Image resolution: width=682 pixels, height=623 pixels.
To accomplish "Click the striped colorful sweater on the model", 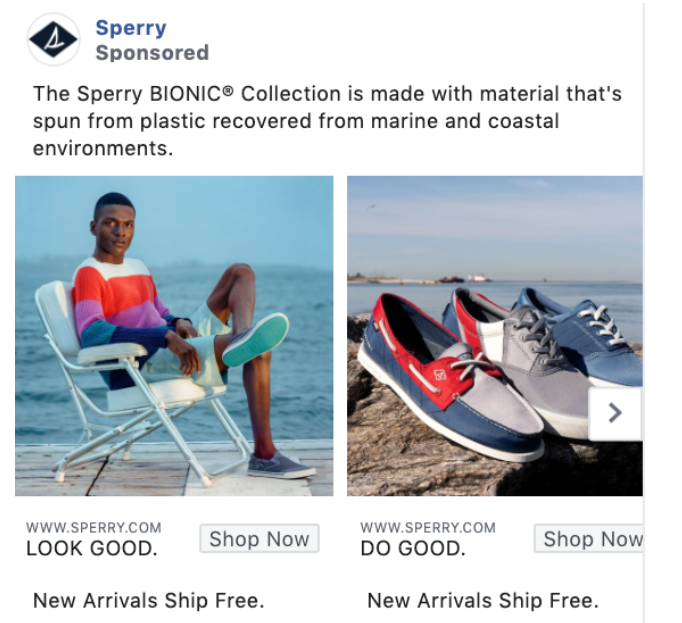I will coord(120,305).
